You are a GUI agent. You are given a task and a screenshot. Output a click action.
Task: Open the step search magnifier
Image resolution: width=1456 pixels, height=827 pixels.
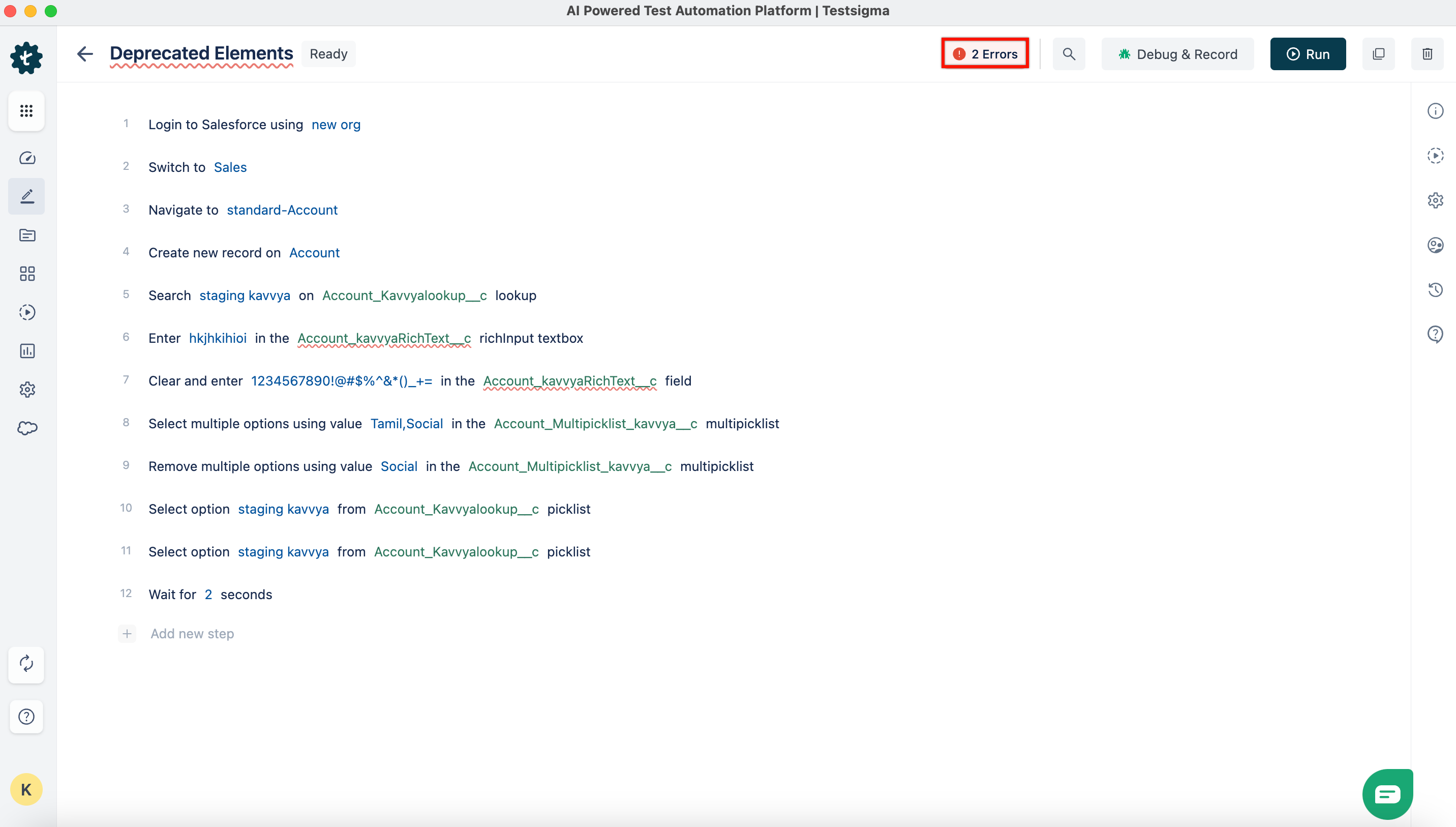(x=1069, y=54)
